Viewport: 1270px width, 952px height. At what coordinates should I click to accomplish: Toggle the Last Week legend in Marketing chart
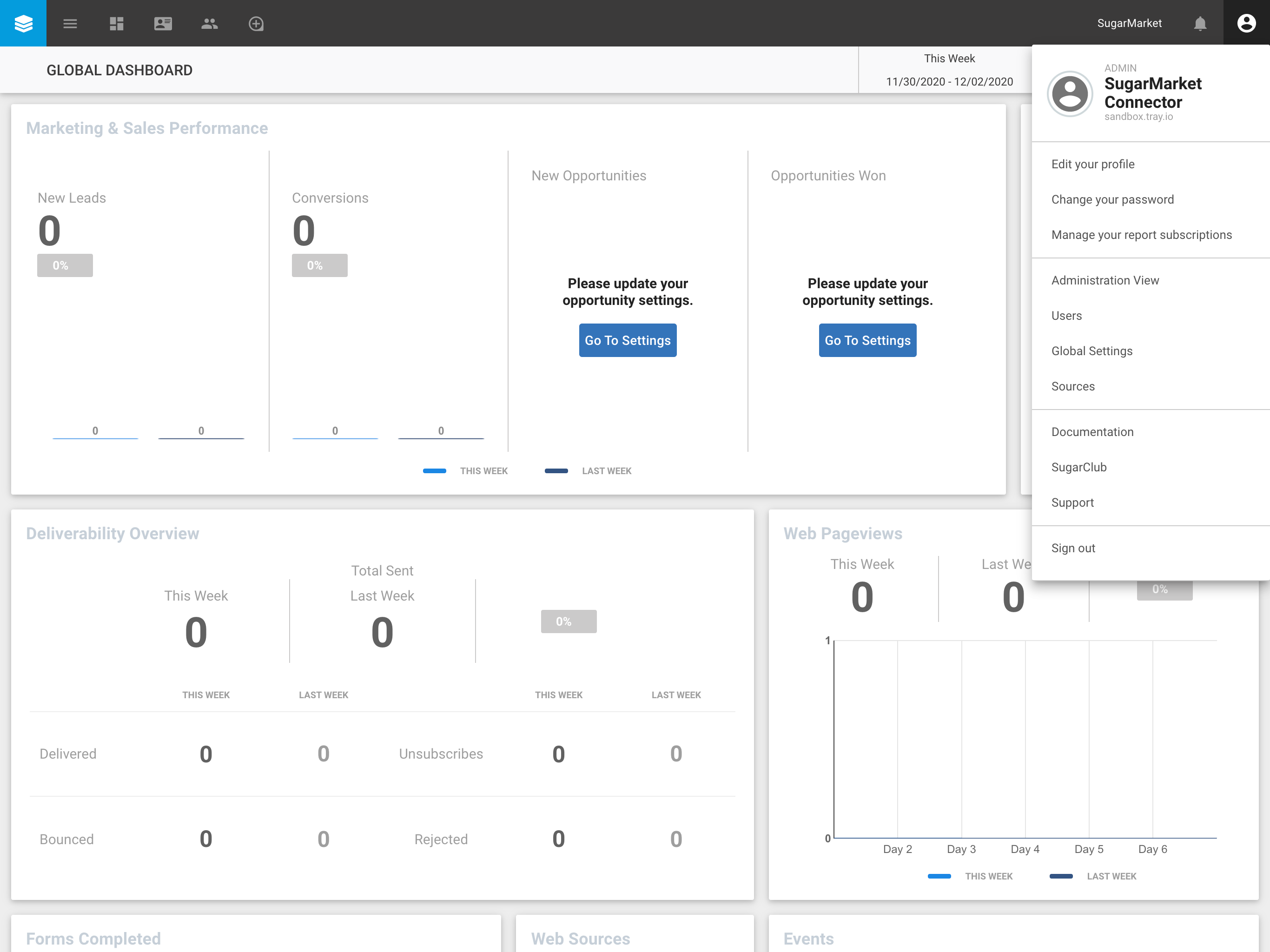tap(588, 470)
